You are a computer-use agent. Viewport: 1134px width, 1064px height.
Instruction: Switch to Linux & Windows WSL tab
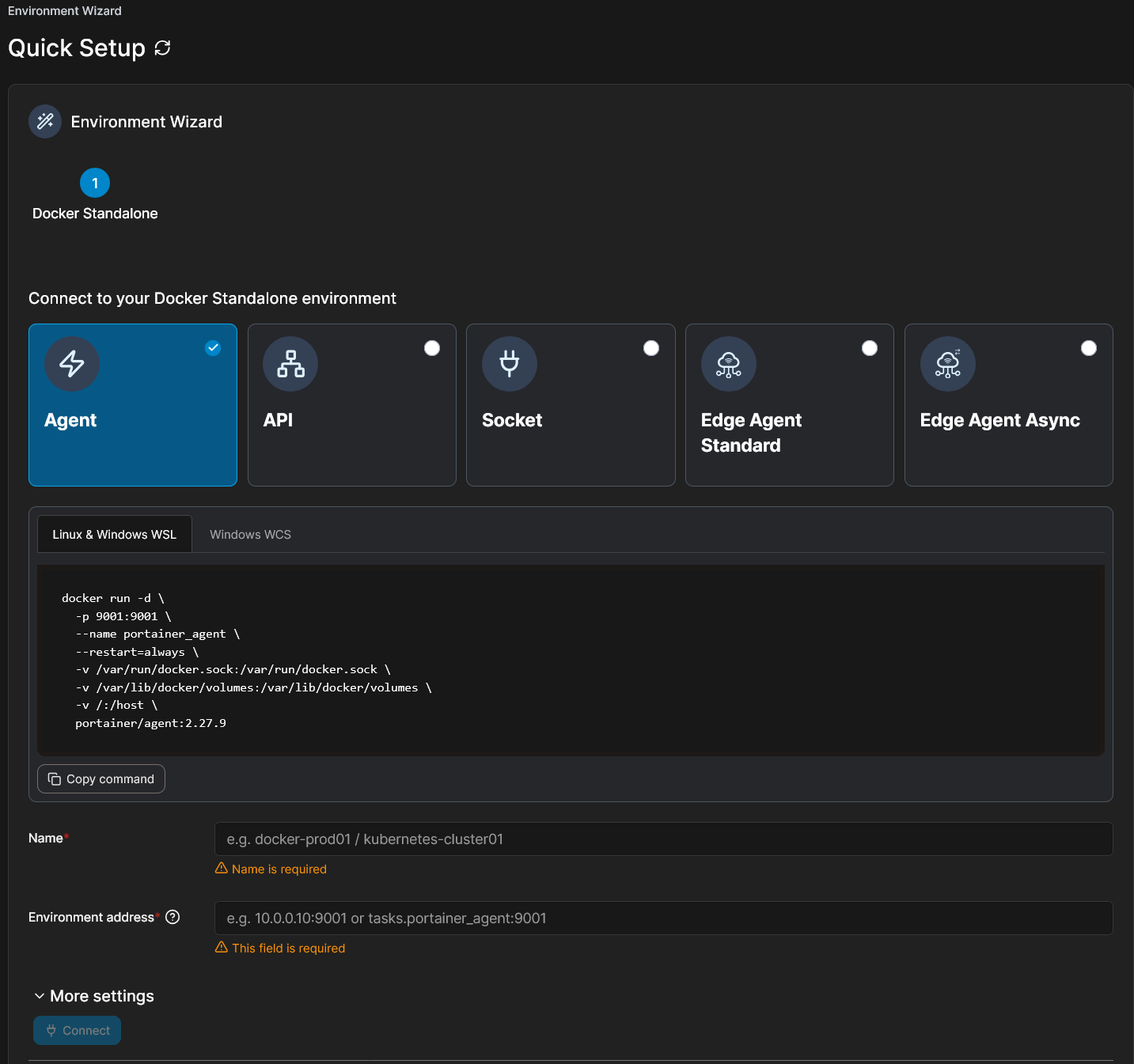115,534
